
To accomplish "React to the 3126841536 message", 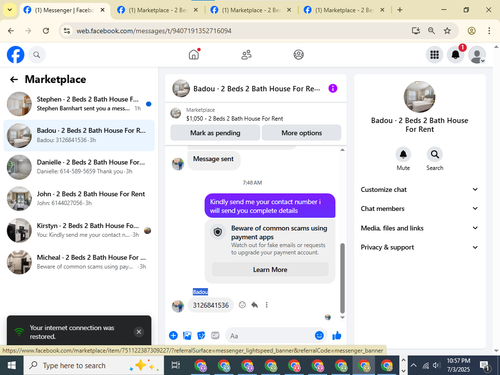I will click(242, 305).
